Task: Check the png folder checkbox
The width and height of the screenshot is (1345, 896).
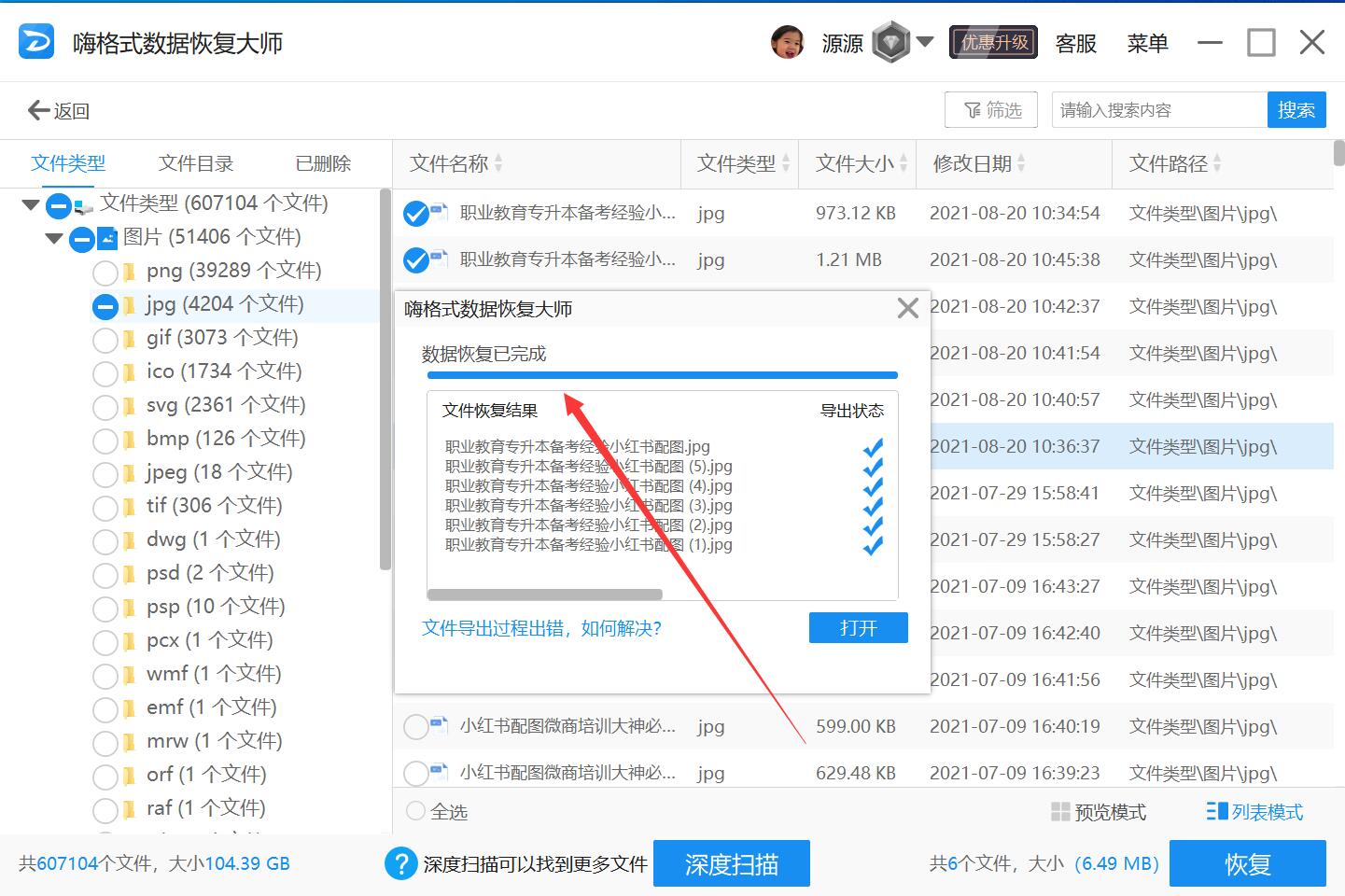Action: tap(105, 273)
